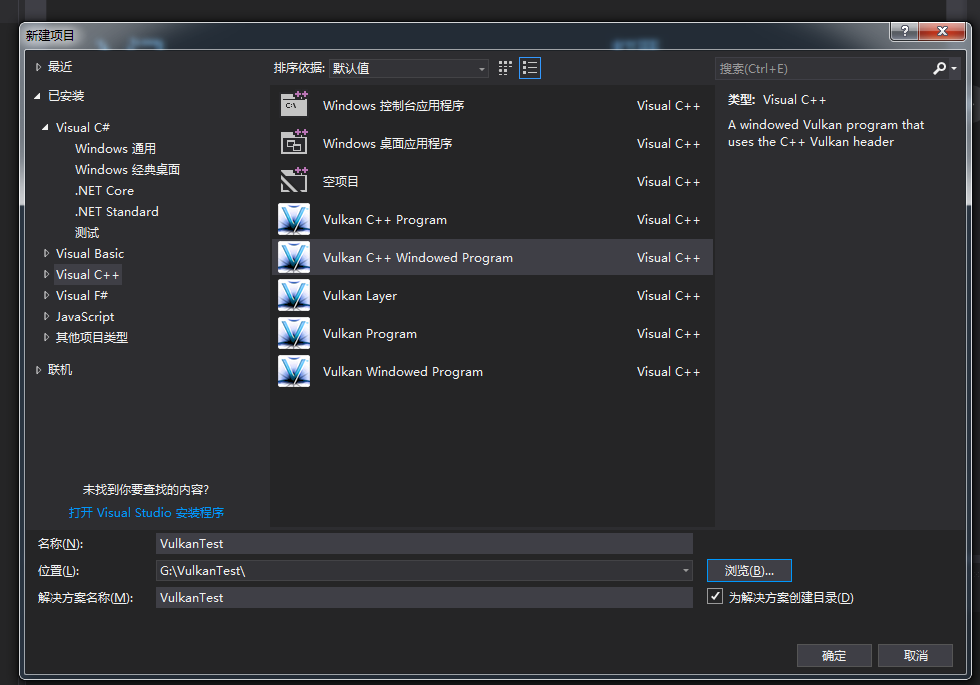
Task: Click the search magnifier icon
Action: coord(939,68)
